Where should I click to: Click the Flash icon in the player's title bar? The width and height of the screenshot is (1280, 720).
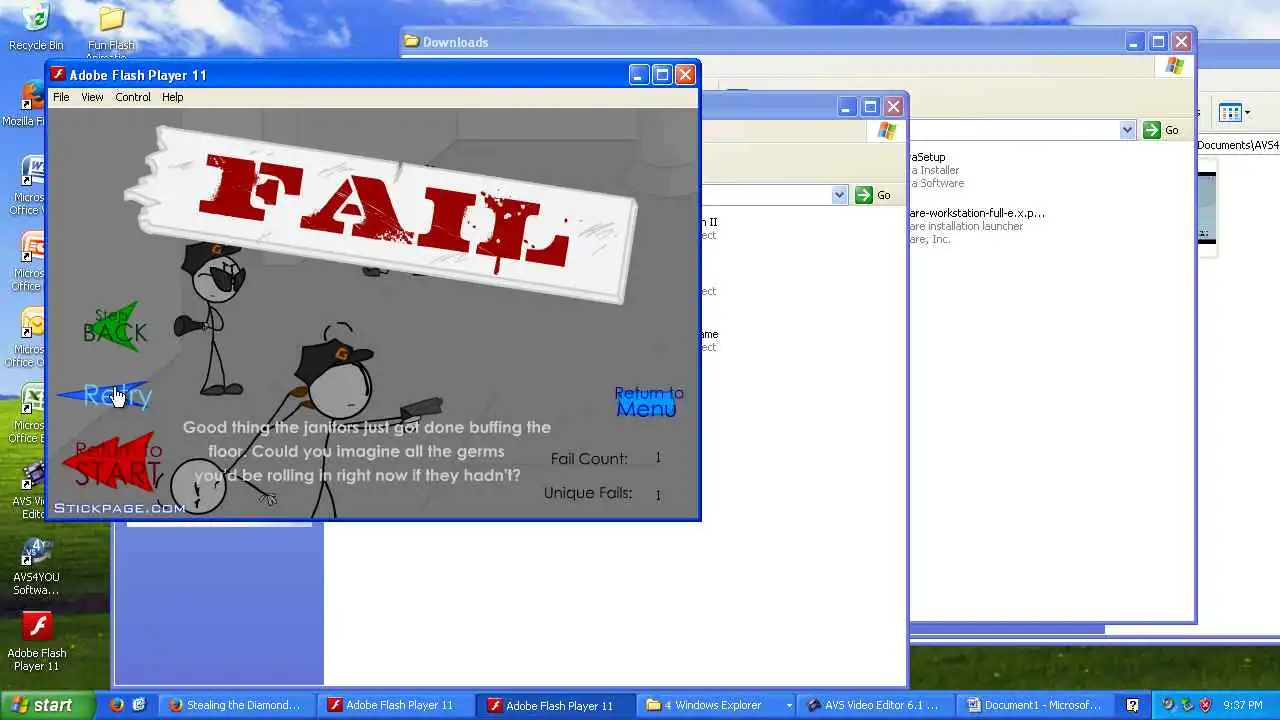[x=58, y=74]
